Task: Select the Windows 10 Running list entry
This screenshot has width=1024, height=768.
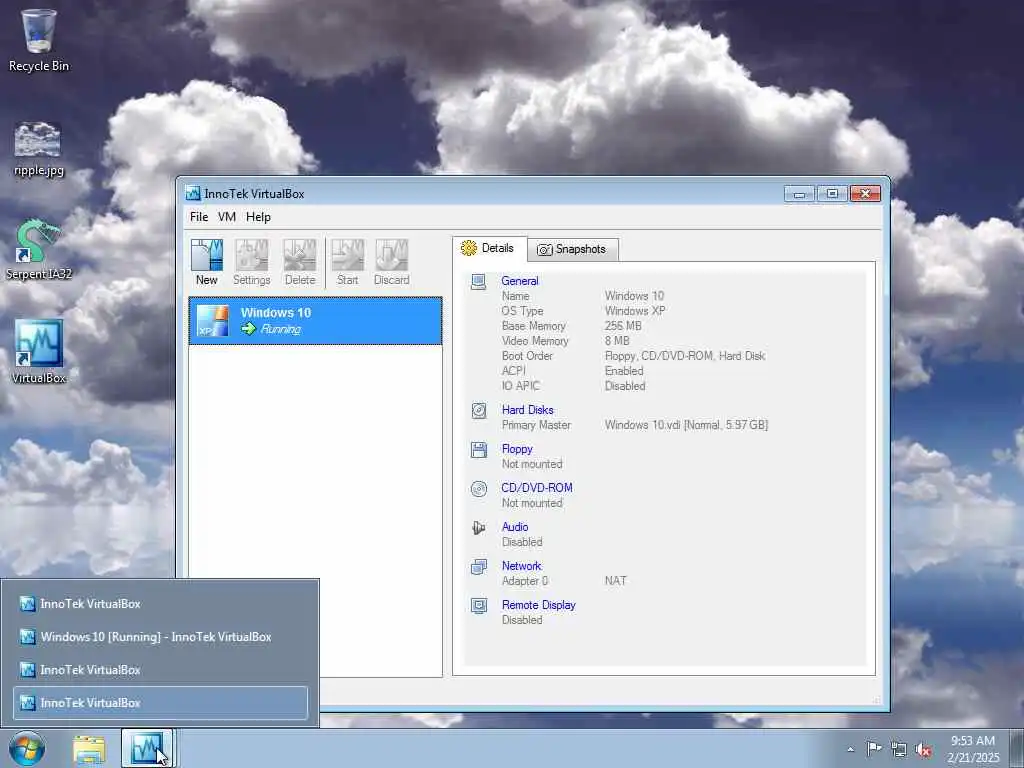Action: coord(315,321)
